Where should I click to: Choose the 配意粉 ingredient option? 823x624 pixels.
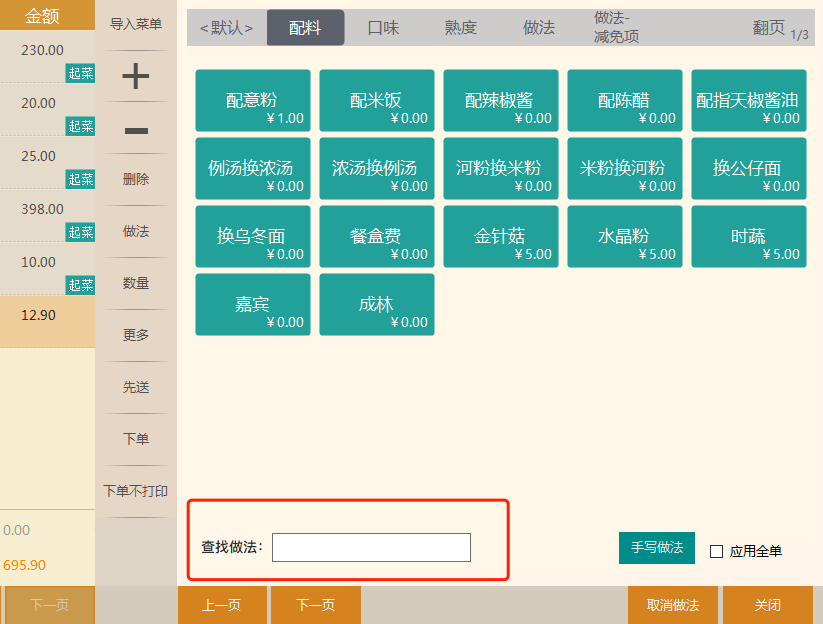pos(251,100)
